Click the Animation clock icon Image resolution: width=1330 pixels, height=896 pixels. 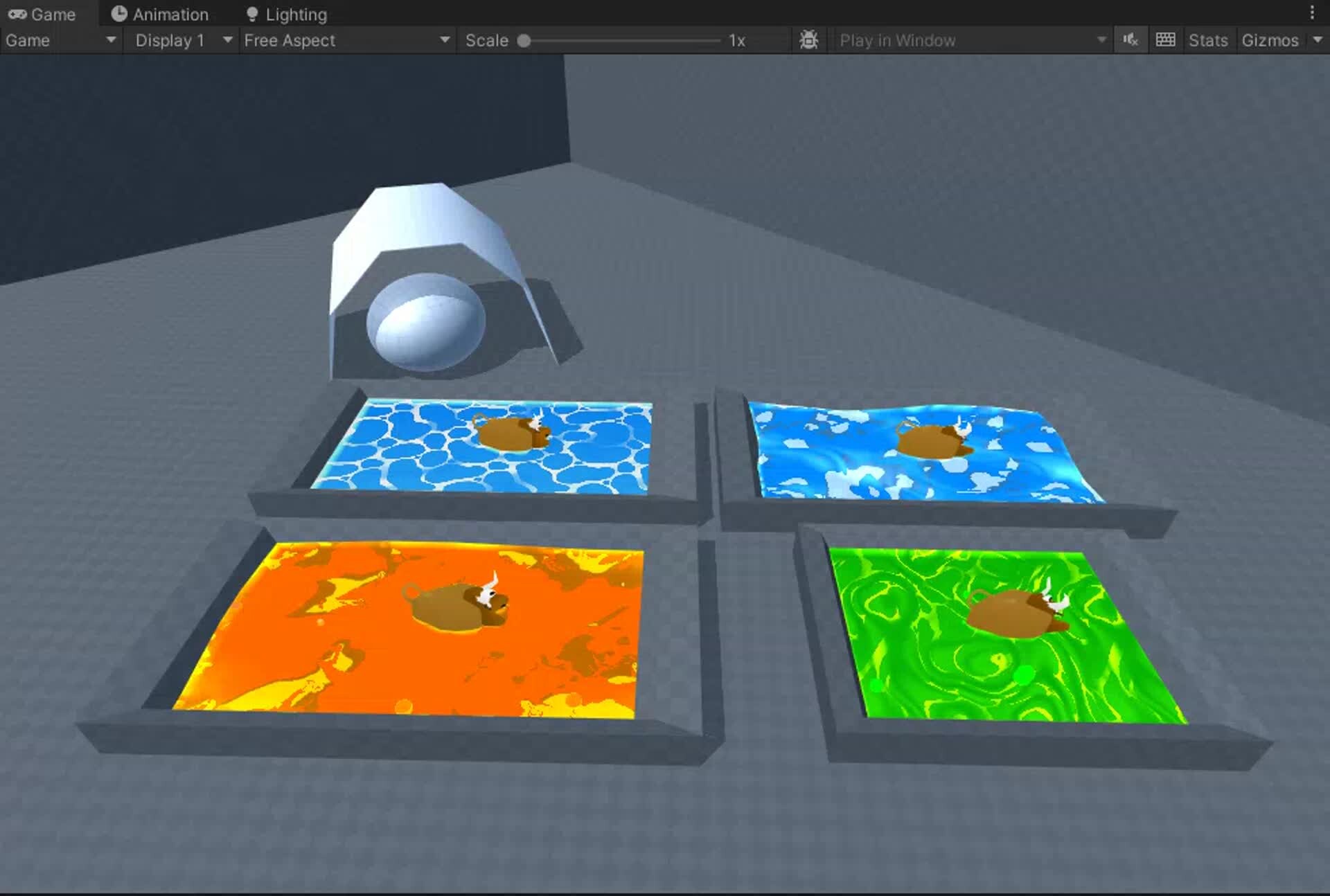119,13
